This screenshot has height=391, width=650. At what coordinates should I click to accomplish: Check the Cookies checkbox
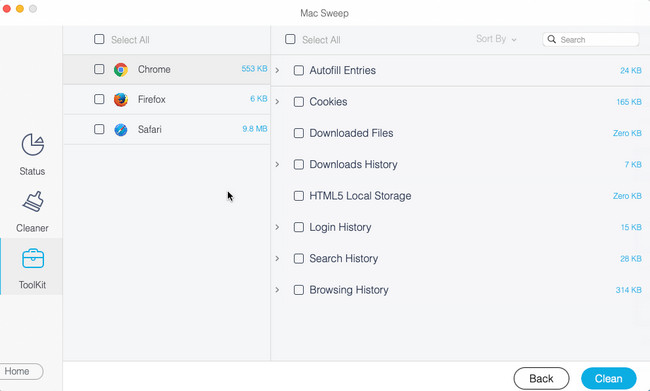coord(298,102)
